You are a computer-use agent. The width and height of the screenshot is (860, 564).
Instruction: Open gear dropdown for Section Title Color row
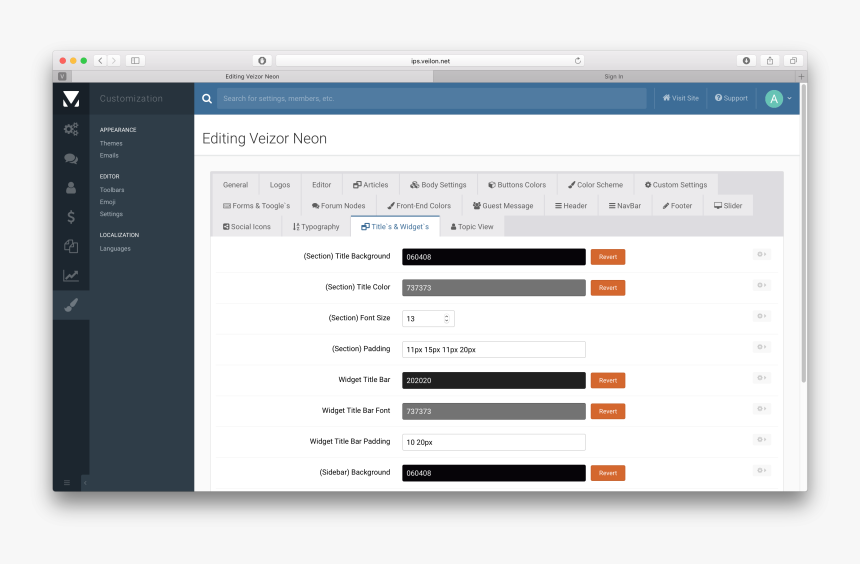(x=761, y=285)
